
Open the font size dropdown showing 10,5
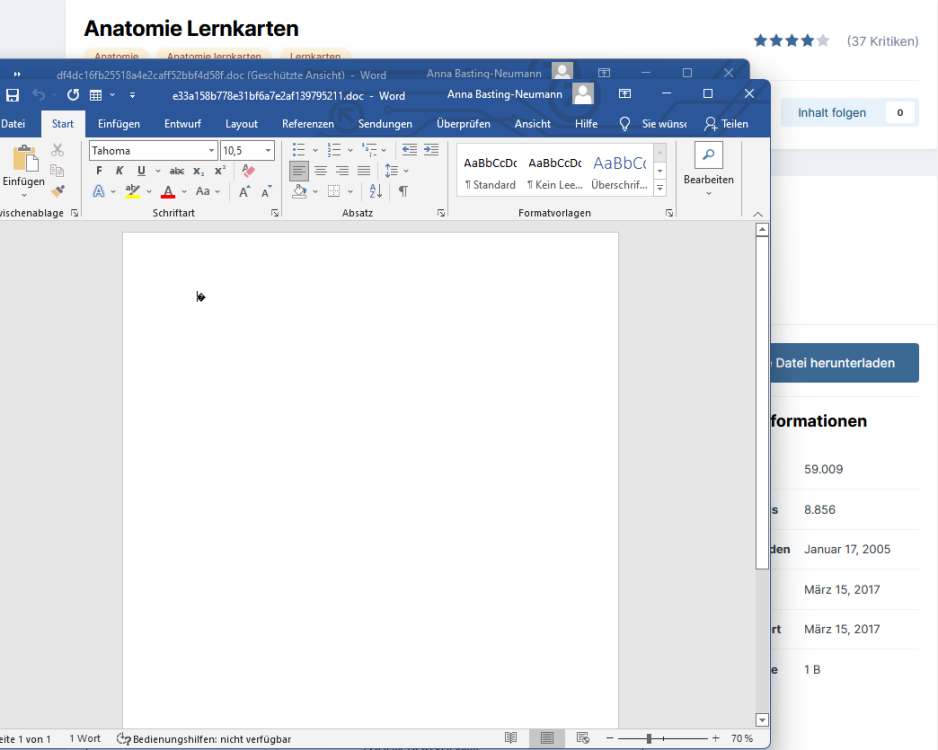coord(247,149)
